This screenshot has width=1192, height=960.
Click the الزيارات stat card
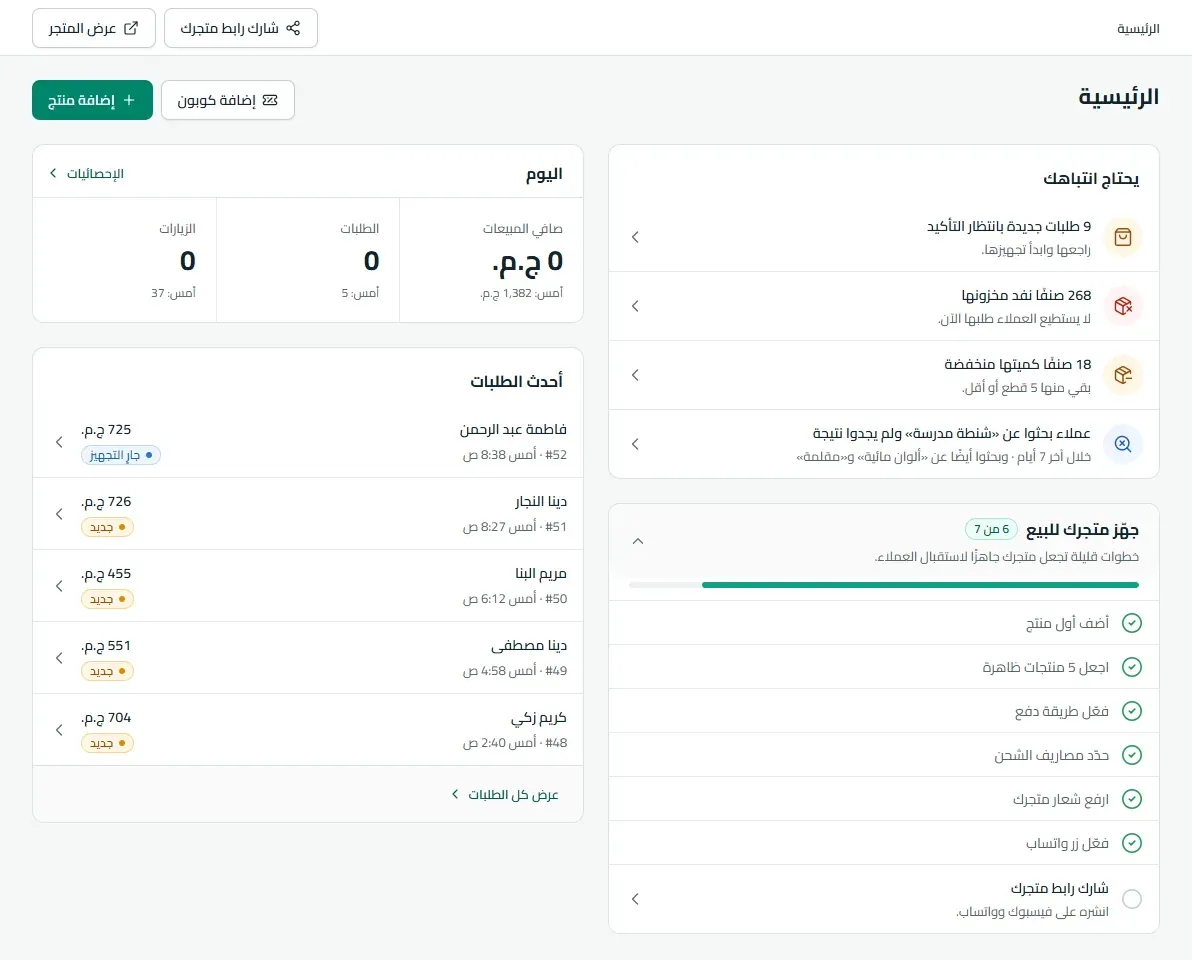(125, 260)
